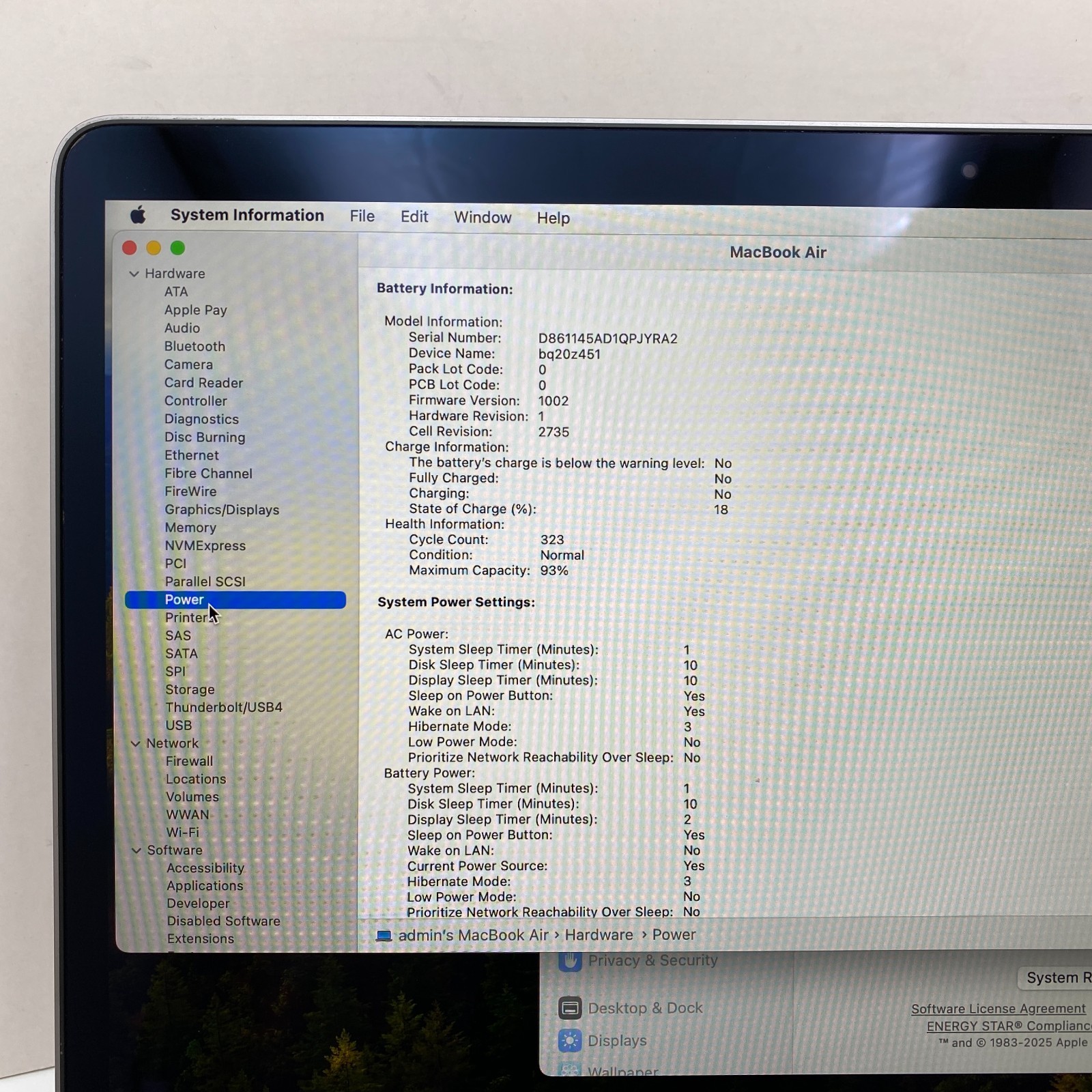Select Diagnostics in the sidebar

pos(201,419)
